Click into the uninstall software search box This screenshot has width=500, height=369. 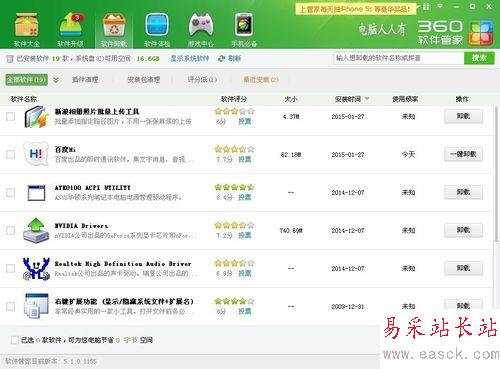pos(398,58)
